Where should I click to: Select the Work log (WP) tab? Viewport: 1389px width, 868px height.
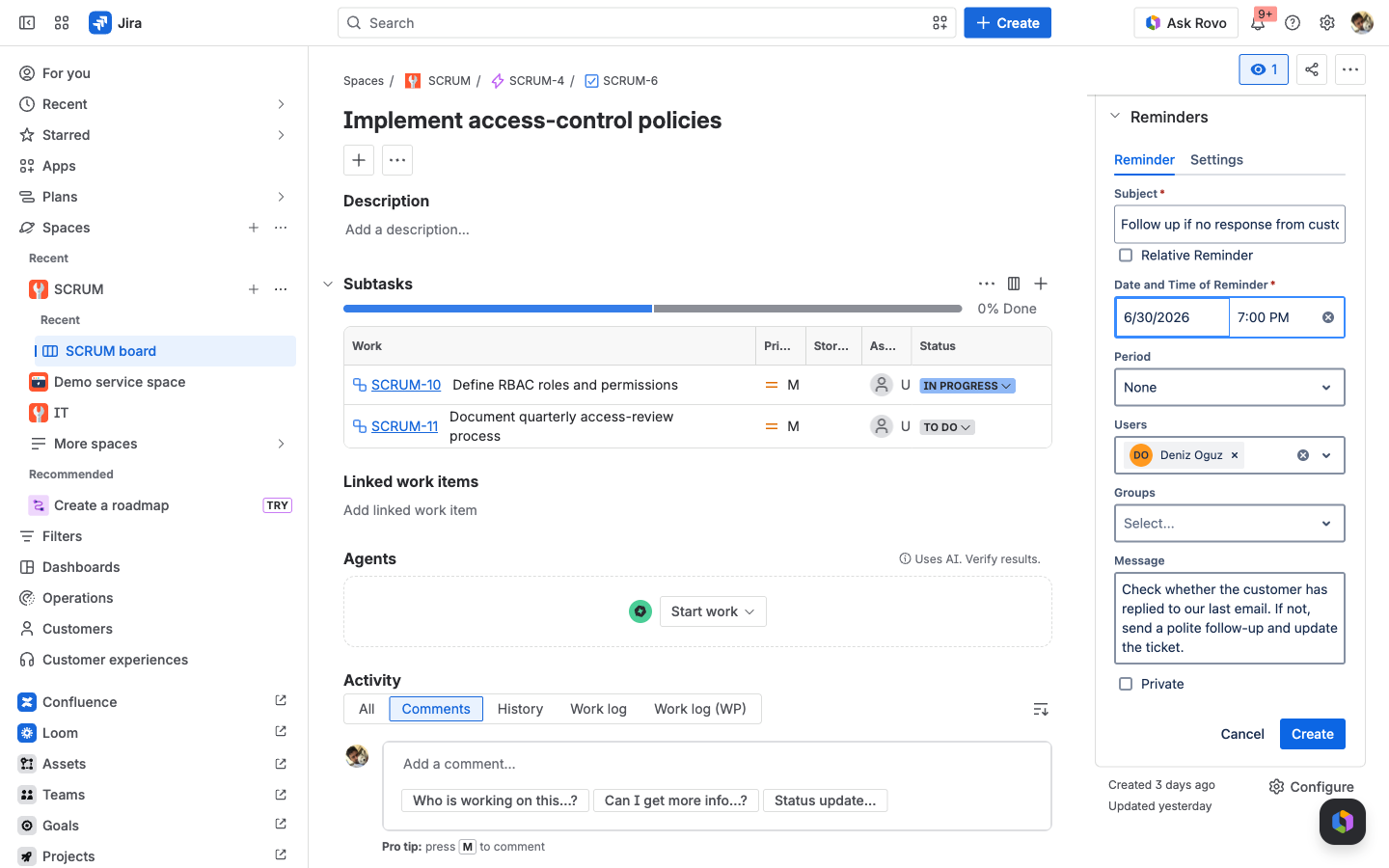[700, 709]
